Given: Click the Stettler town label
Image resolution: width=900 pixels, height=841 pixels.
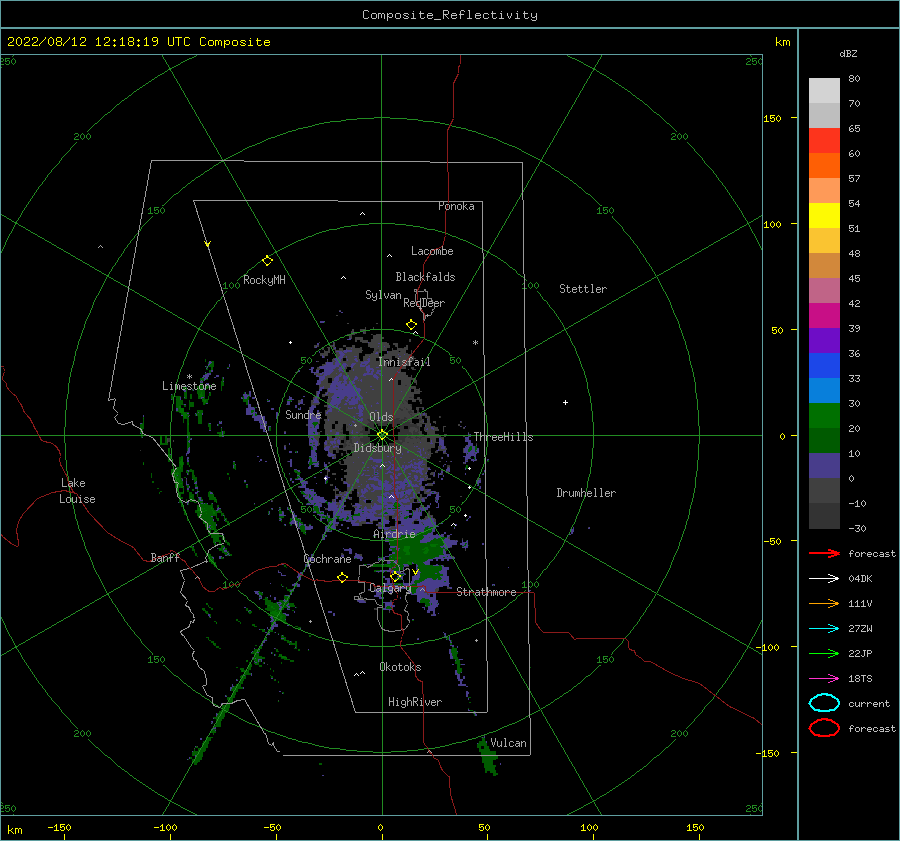Looking at the screenshot, I should [583, 289].
